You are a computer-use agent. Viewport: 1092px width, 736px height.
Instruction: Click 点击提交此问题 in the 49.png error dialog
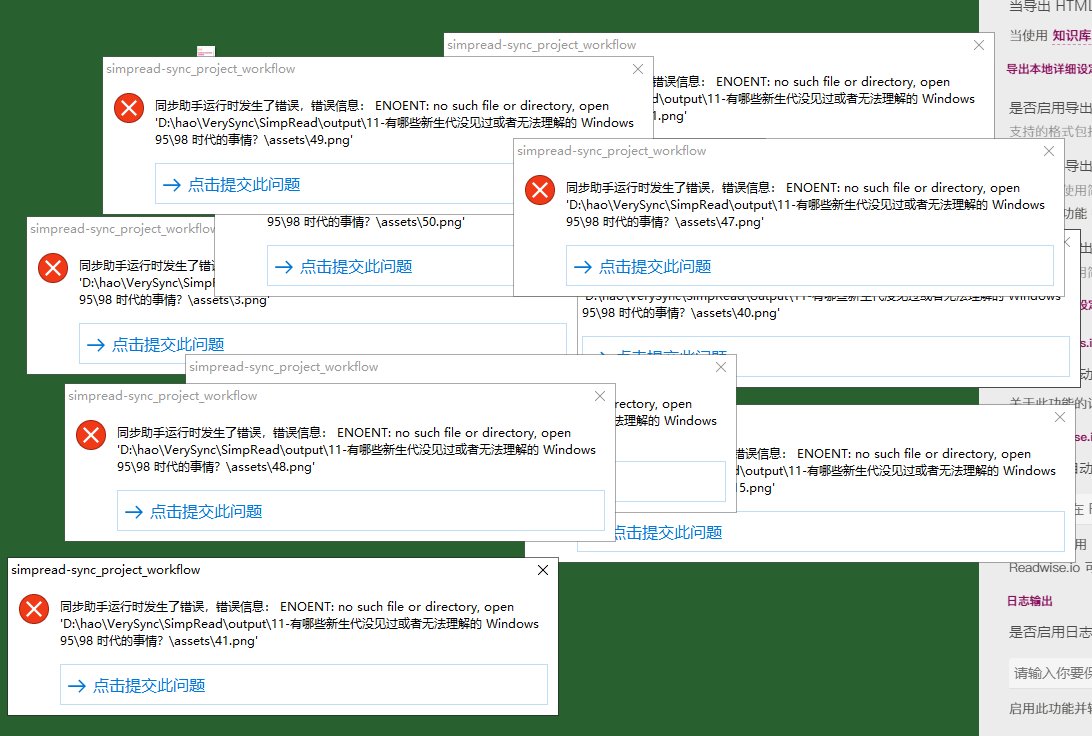pos(334,185)
